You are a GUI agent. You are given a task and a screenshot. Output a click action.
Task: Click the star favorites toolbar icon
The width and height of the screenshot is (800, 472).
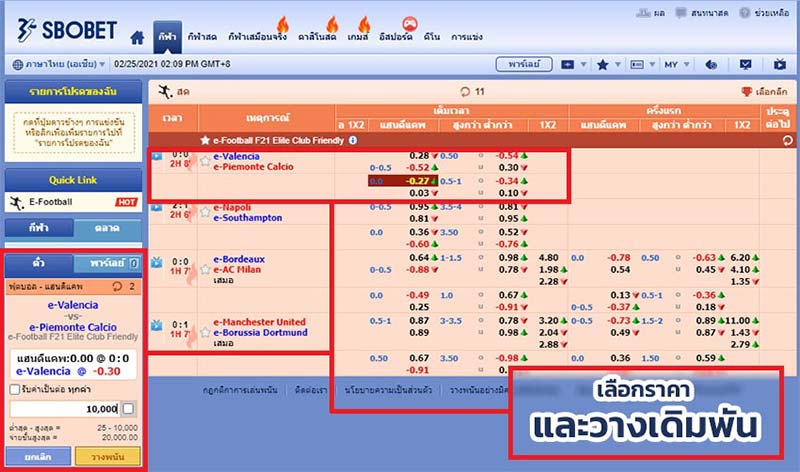tap(603, 64)
